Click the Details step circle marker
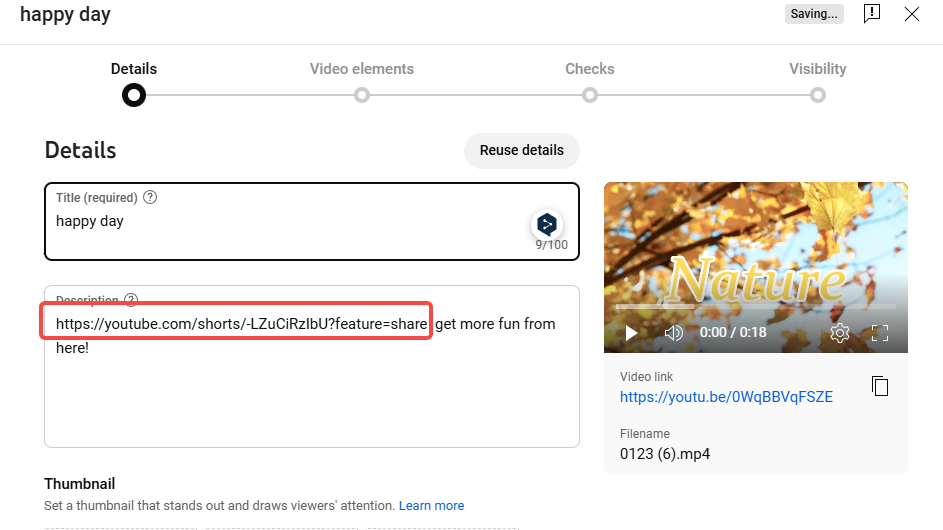Viewport: 943px width, 530px height. (134, 95)
